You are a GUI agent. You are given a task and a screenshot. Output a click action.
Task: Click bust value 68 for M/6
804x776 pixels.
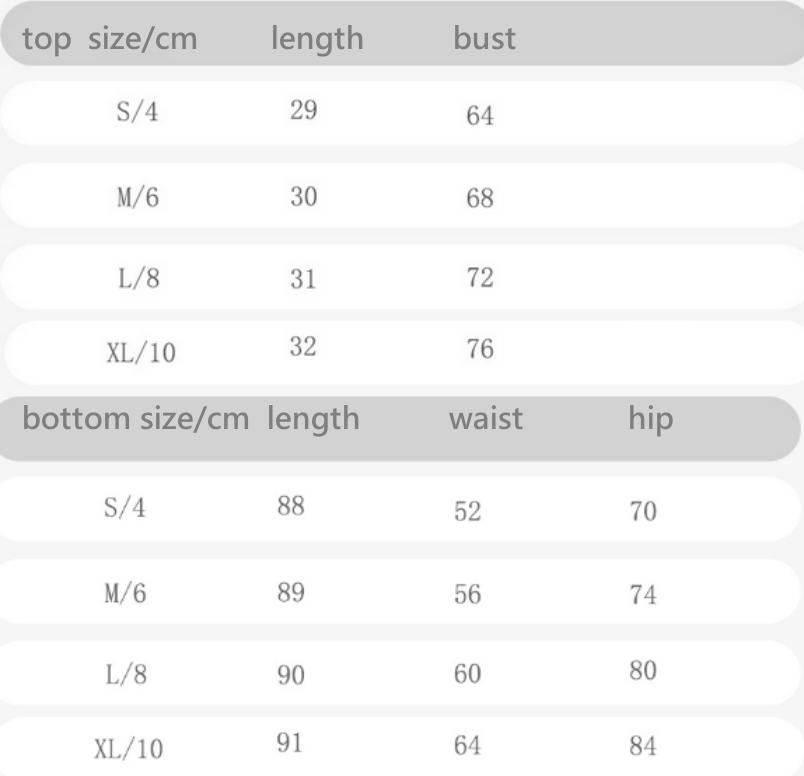click(x=480, y=198)
